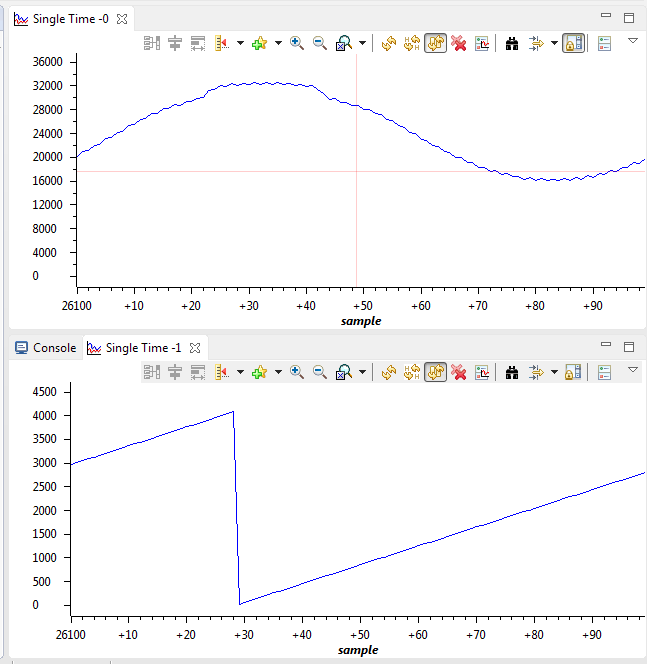647x664 pixels.
Task: Click the binoculars find icon in Single Time -1
Action: point(512,372)
